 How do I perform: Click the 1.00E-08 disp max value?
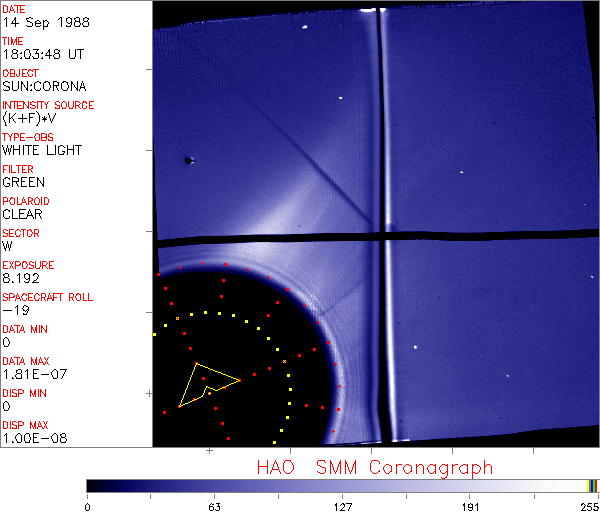[34, 438]
